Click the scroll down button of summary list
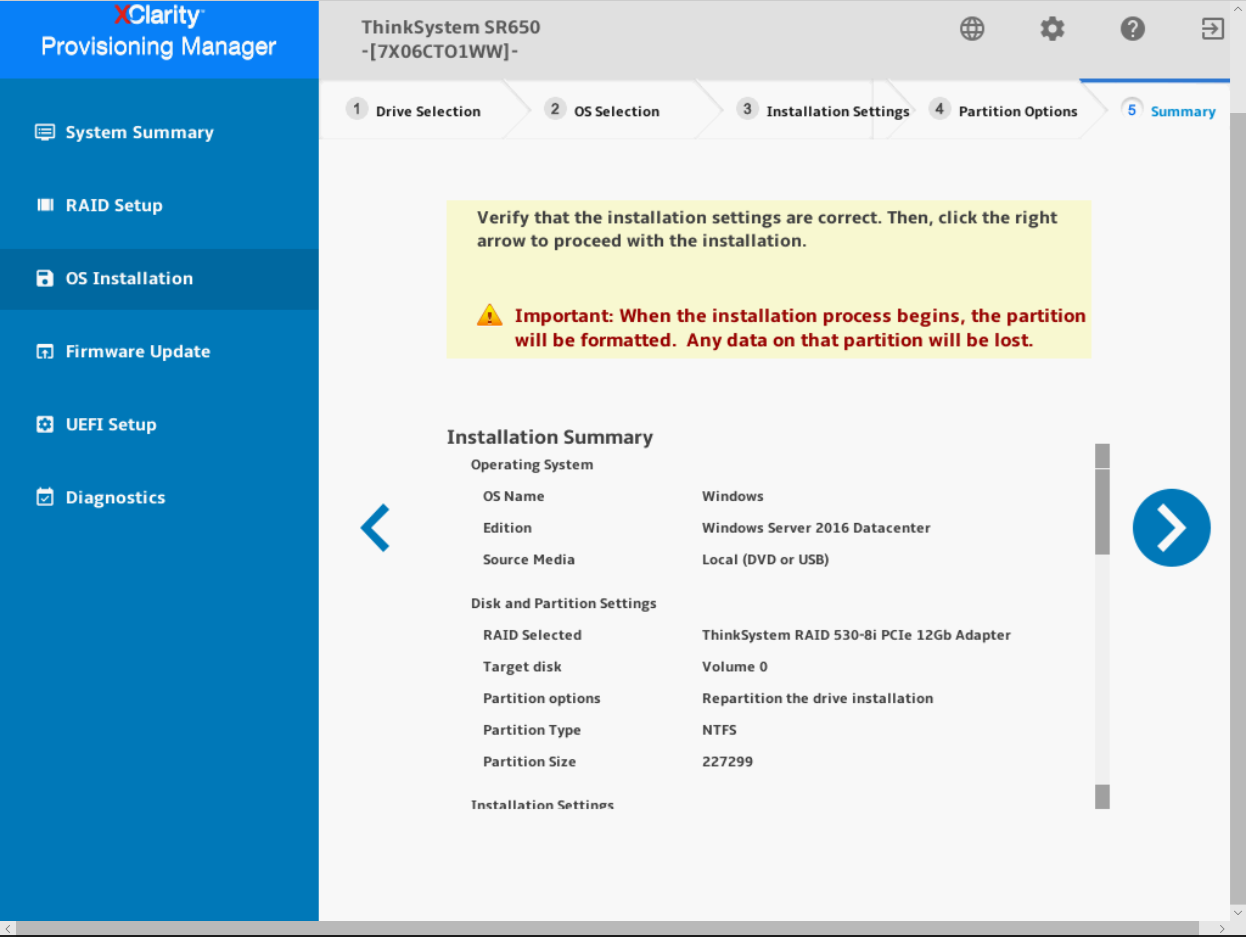1246x937 pixels. 1103,797
